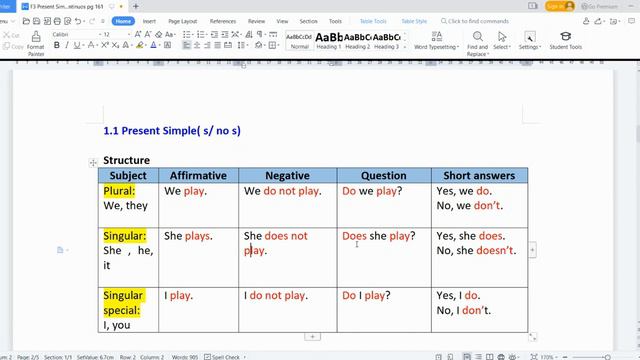Toggle Italic formatting

pyautogui.click(x=67, y=45)
